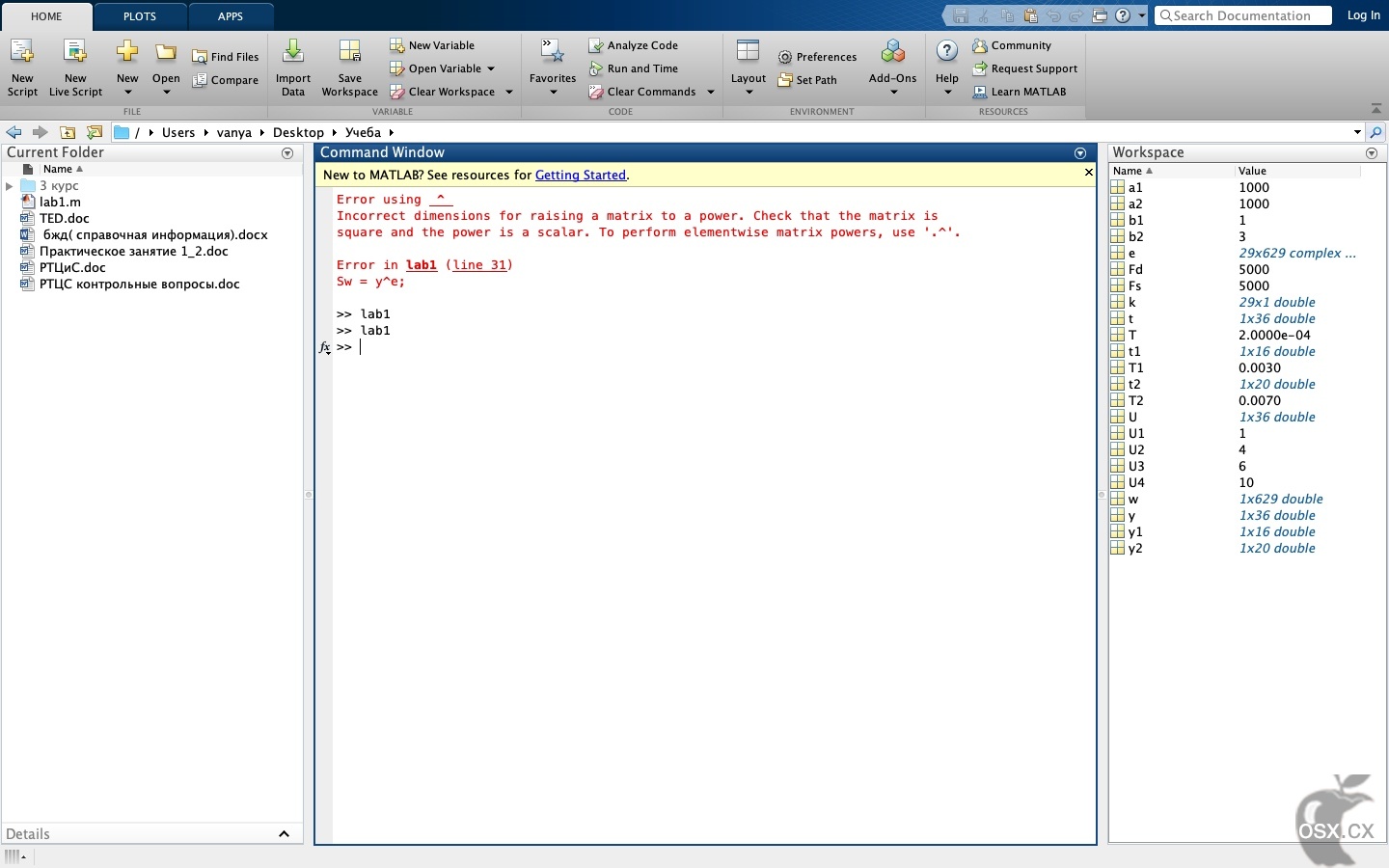This screenshot has height=868, width=1389.
Task: Open Favorites menu
Action: click(x=553, y=68)
